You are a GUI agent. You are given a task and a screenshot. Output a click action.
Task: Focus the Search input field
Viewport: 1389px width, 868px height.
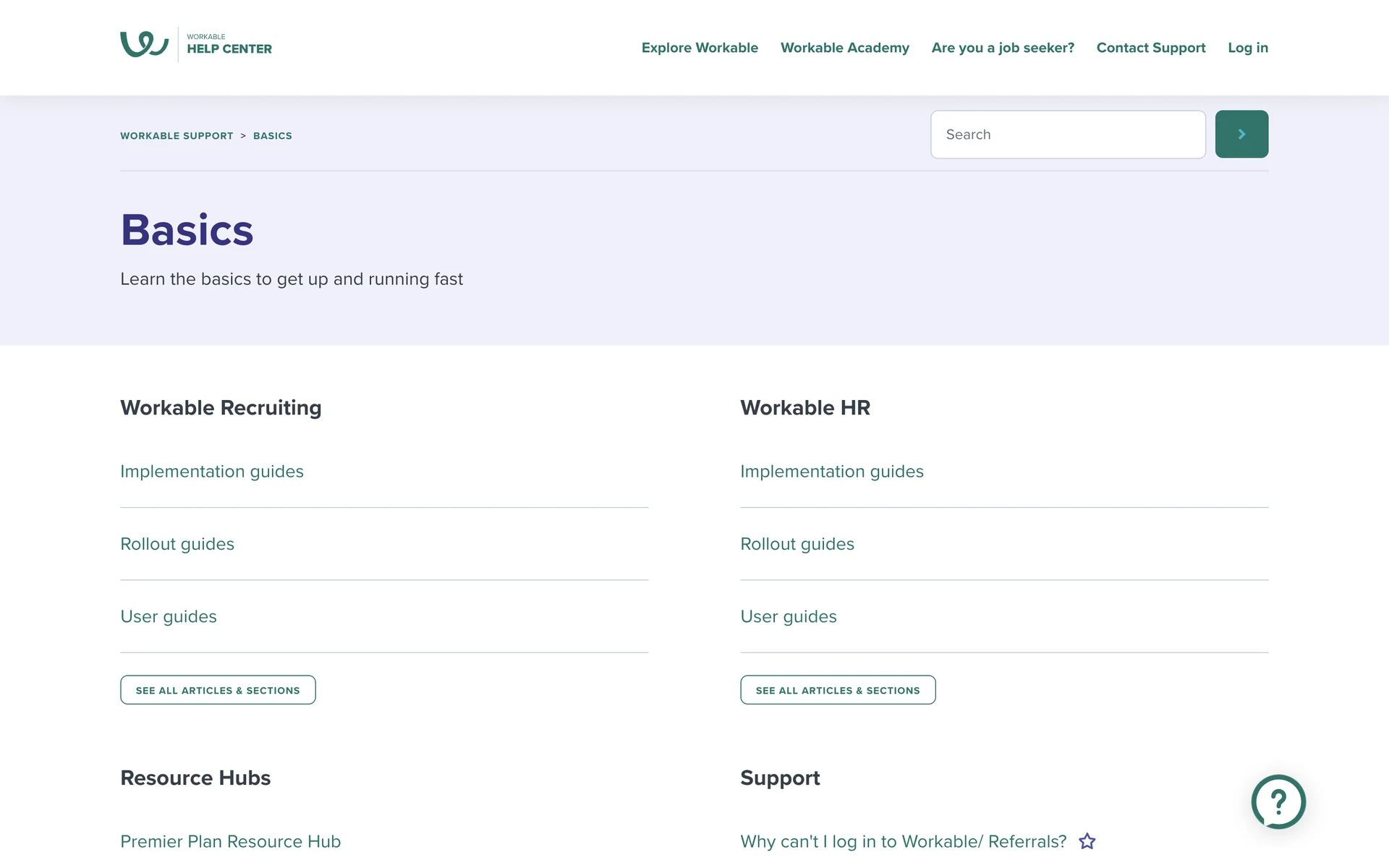1067,135
